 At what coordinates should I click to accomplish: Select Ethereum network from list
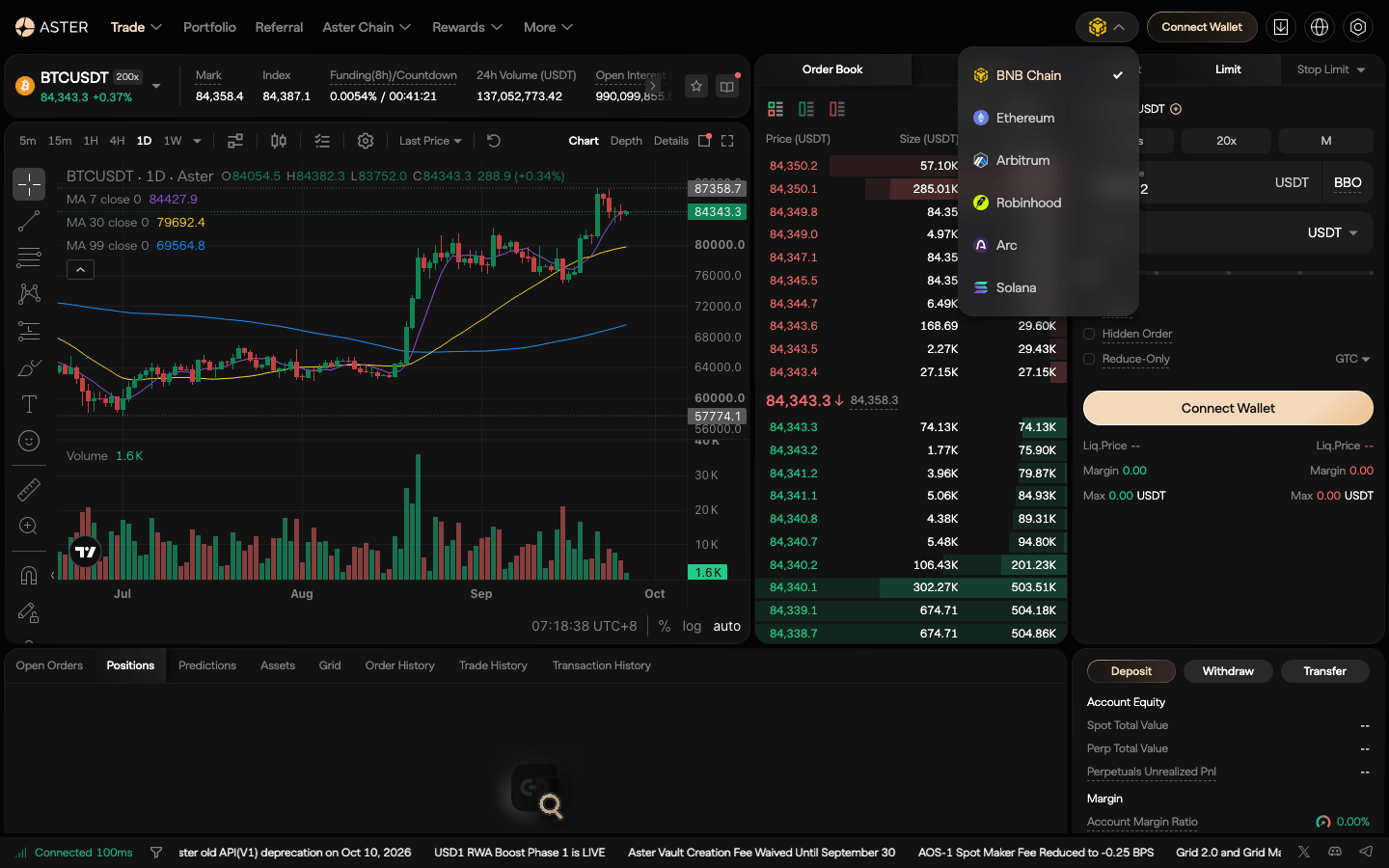1049,118
